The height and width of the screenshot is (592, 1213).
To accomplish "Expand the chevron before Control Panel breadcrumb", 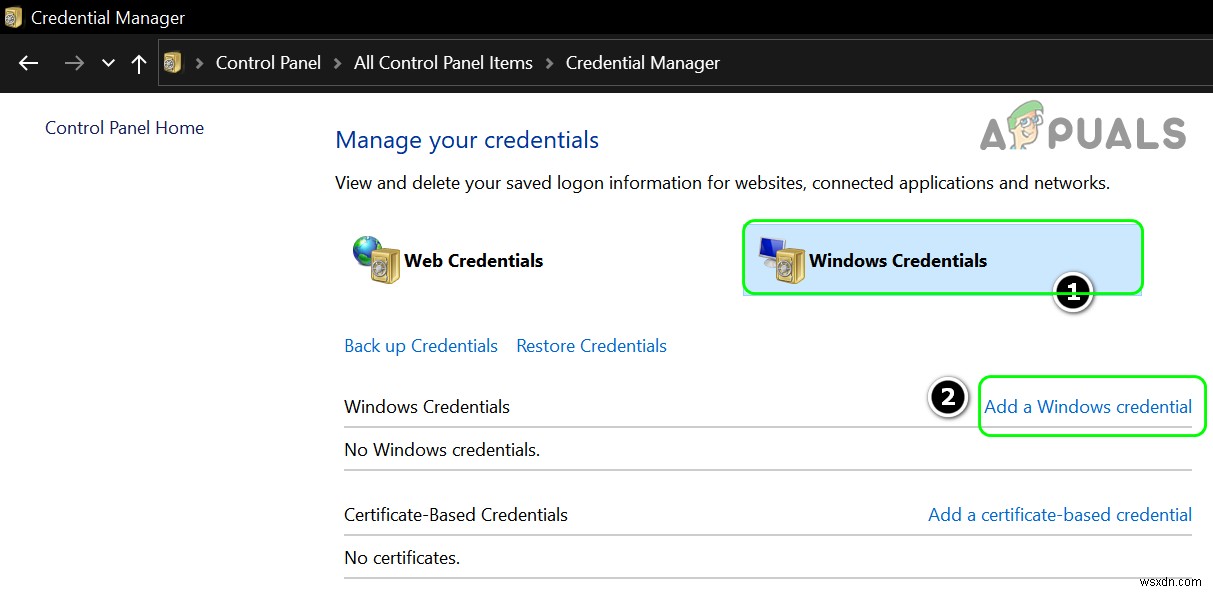I will tap(199, 63).
